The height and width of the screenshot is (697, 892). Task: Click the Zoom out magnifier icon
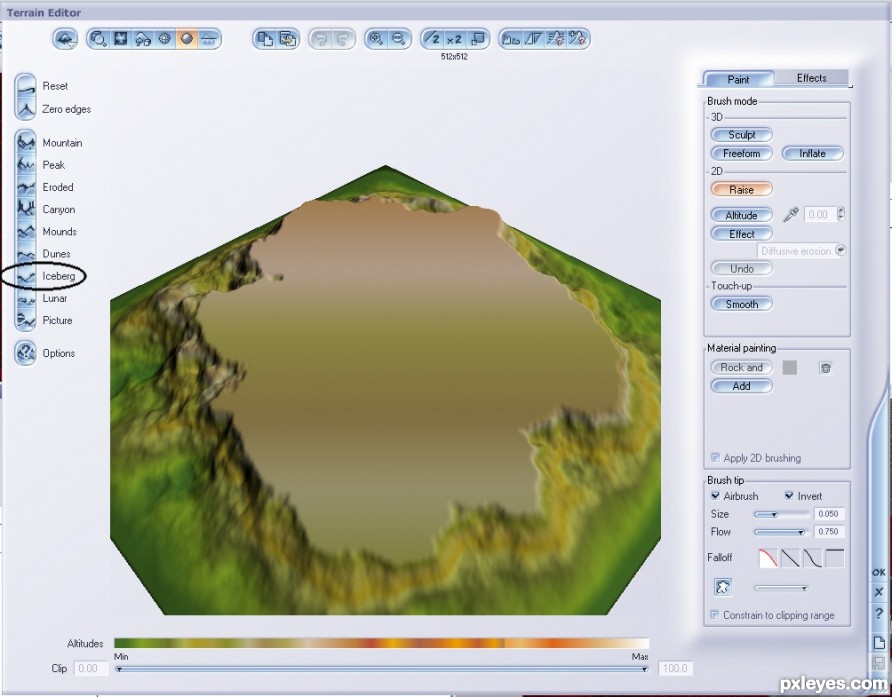(x=399, y=39)
